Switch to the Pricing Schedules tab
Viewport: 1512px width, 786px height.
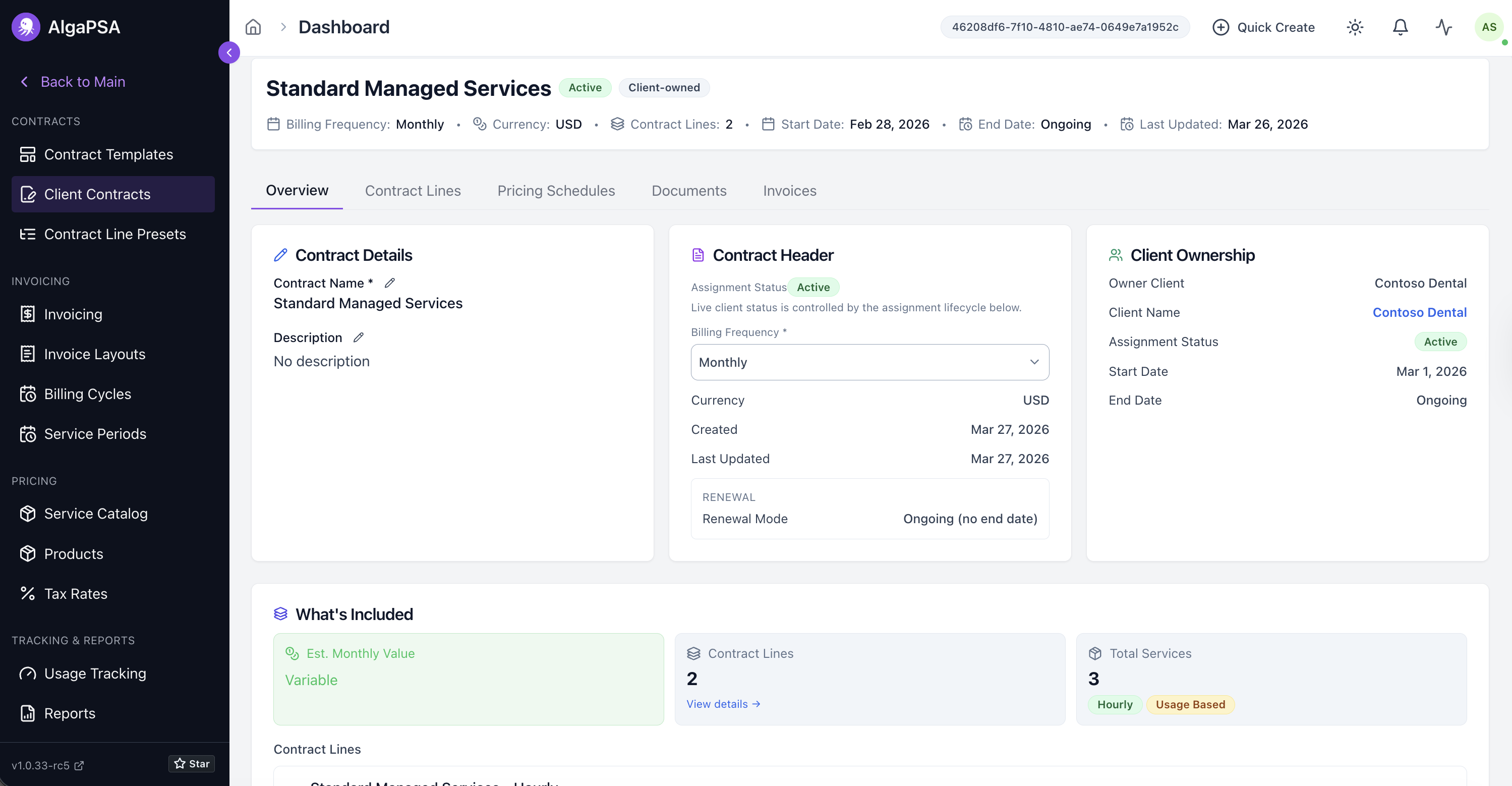(556, 191)
